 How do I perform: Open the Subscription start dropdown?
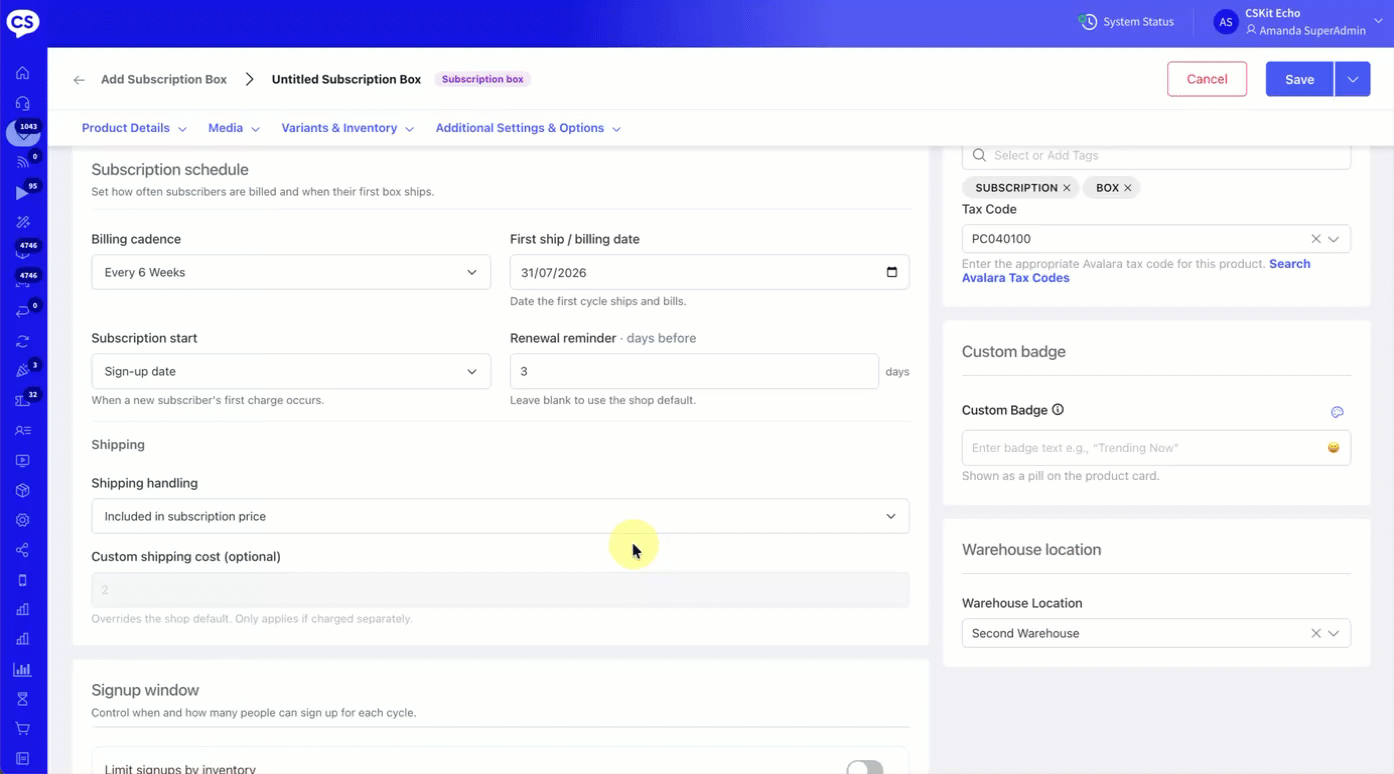coord(291,371)
